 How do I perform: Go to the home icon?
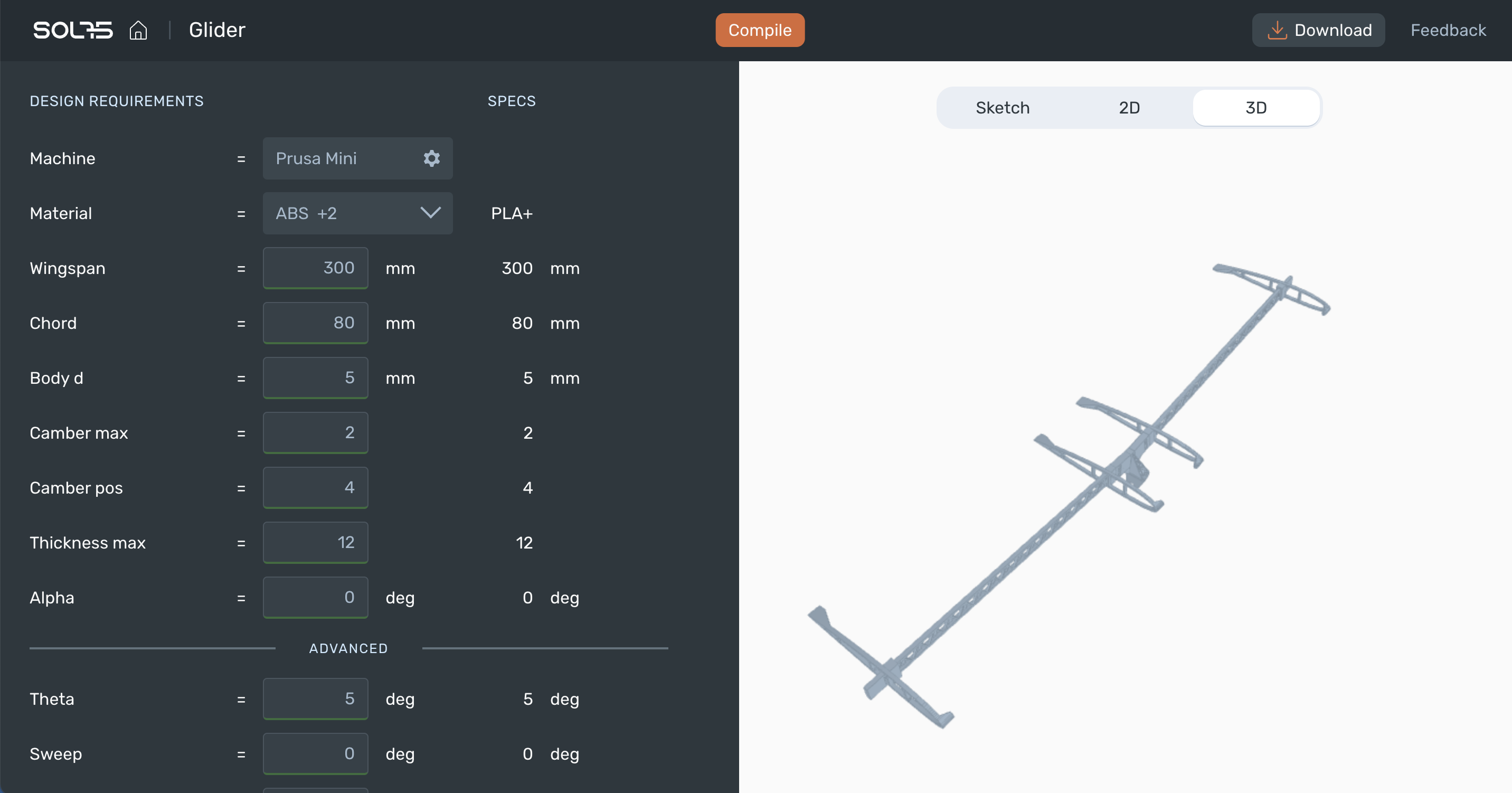(138, 30)
